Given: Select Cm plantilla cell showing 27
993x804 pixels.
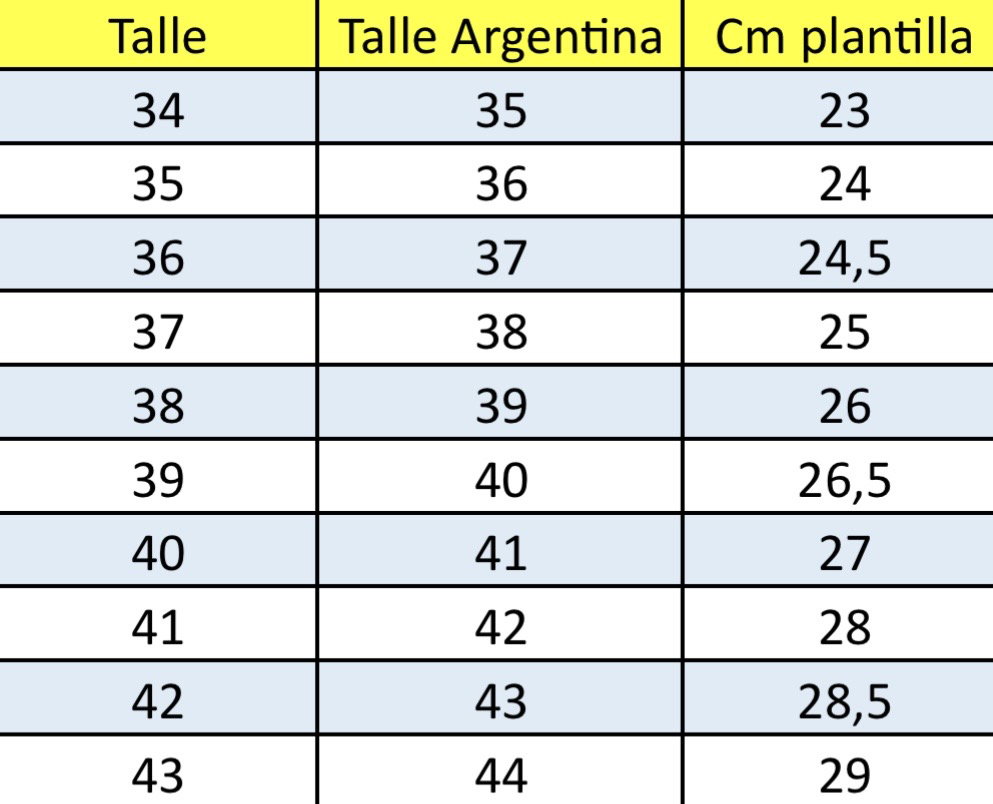Looking at the screenshot, I should point(838,550).
